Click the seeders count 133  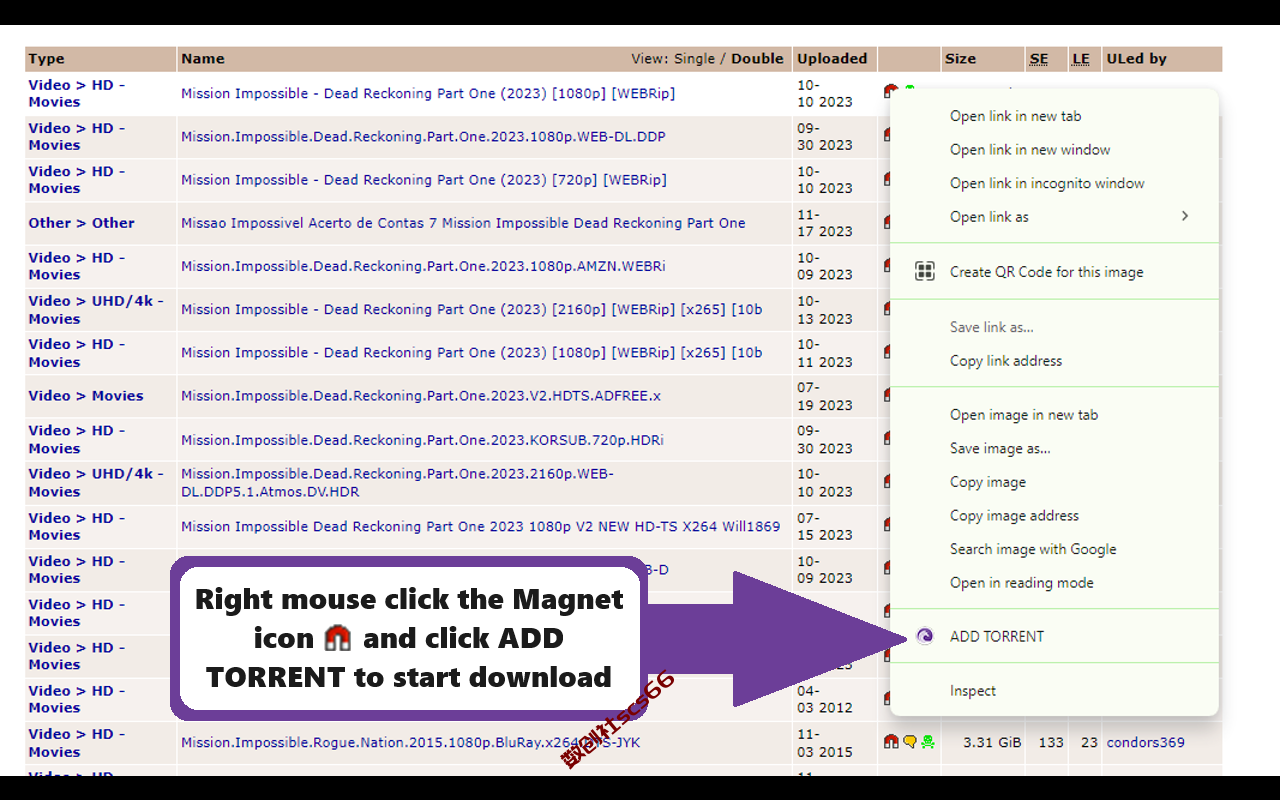click(1051, 743)
